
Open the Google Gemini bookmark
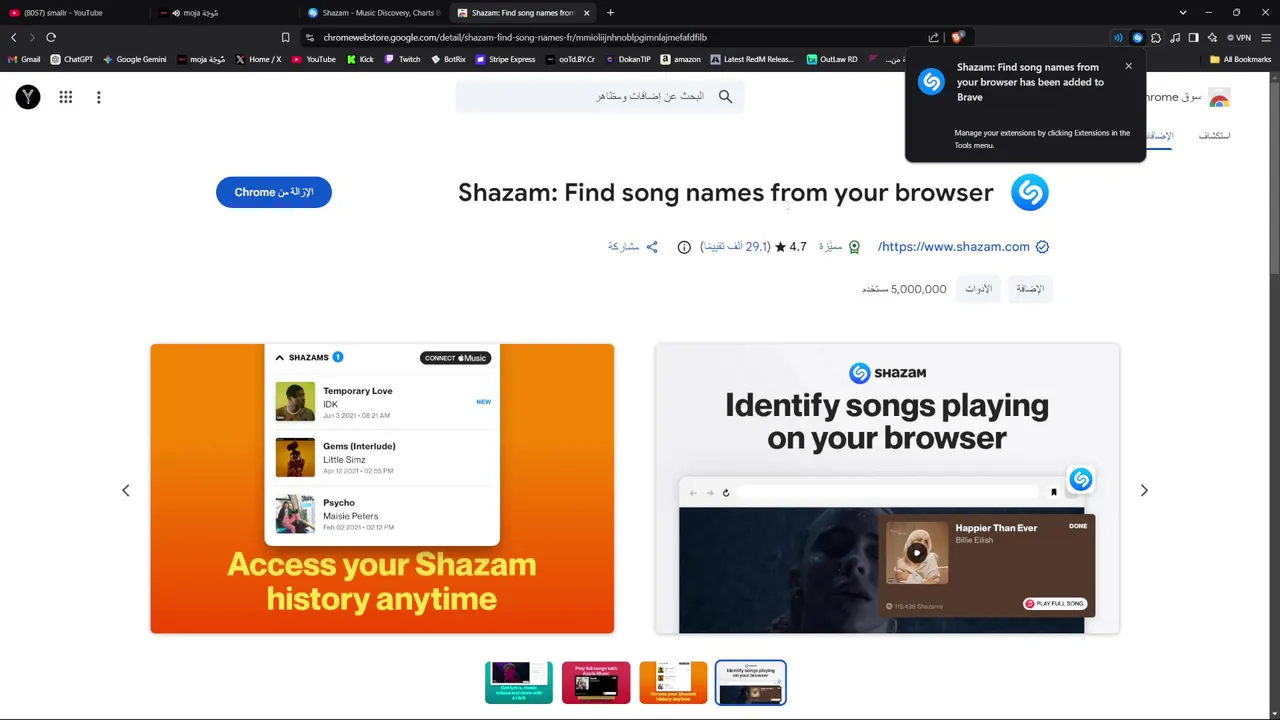pyautogui.click(x=134, y=59)
